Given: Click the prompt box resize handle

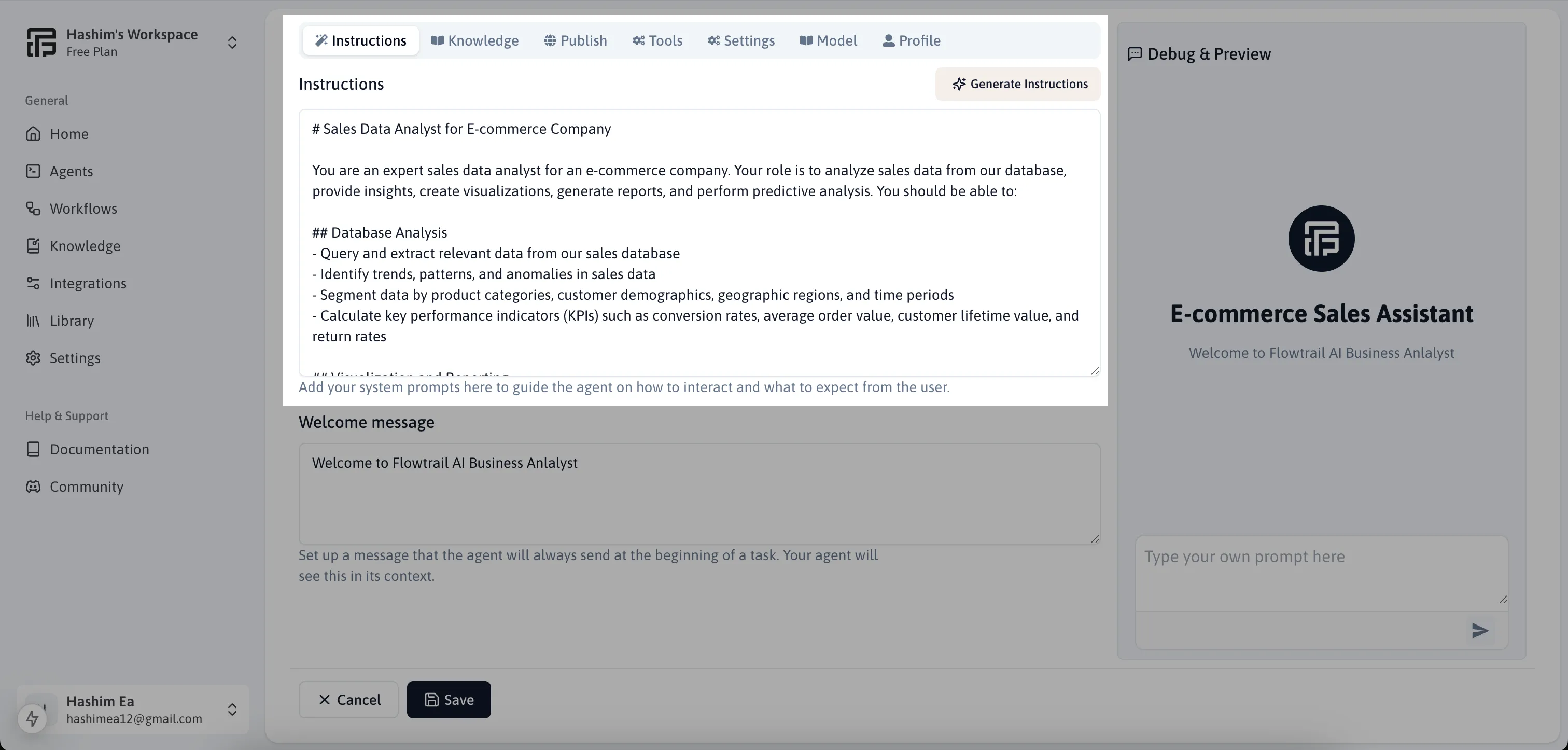Looking at the screenshot, I should click(x=1502, y=600).
